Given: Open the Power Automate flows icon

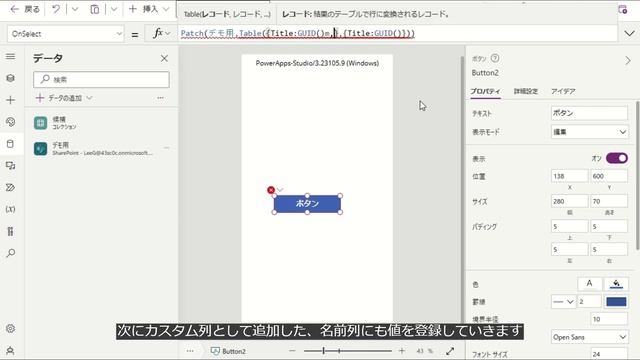Looking at the screenshot, I should [11, 187].
